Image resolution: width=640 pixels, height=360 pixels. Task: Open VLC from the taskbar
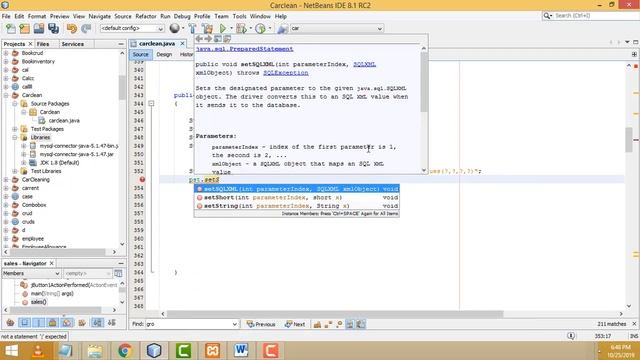click(x=38, y=350)
